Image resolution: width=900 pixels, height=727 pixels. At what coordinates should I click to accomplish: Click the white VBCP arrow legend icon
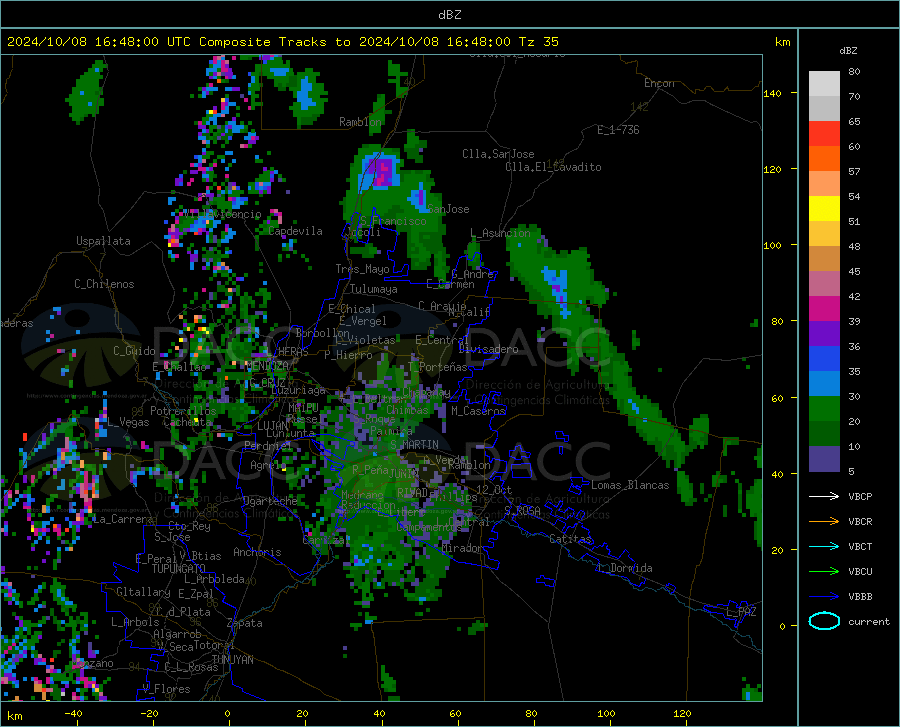coord(824,496)
